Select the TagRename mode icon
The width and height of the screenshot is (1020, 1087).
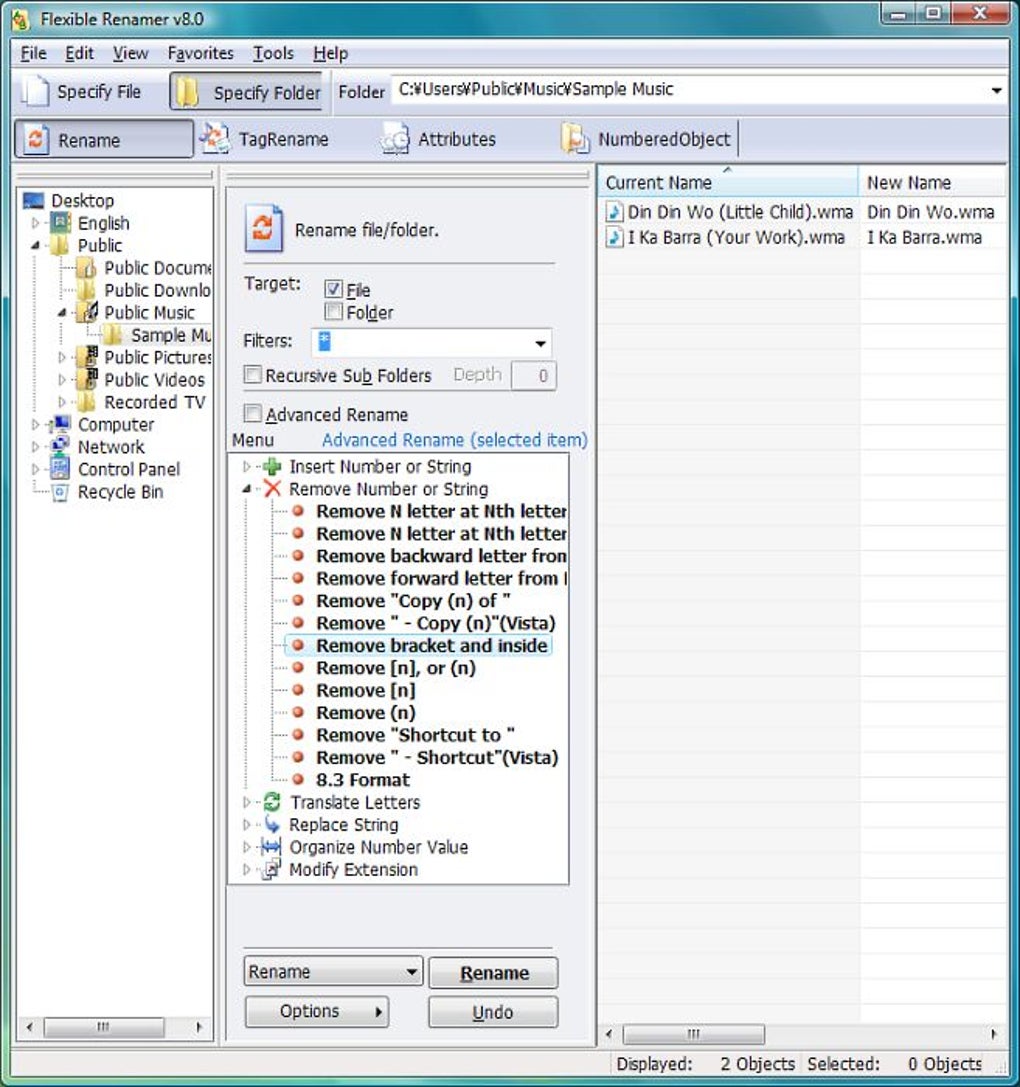pos(215,139)
